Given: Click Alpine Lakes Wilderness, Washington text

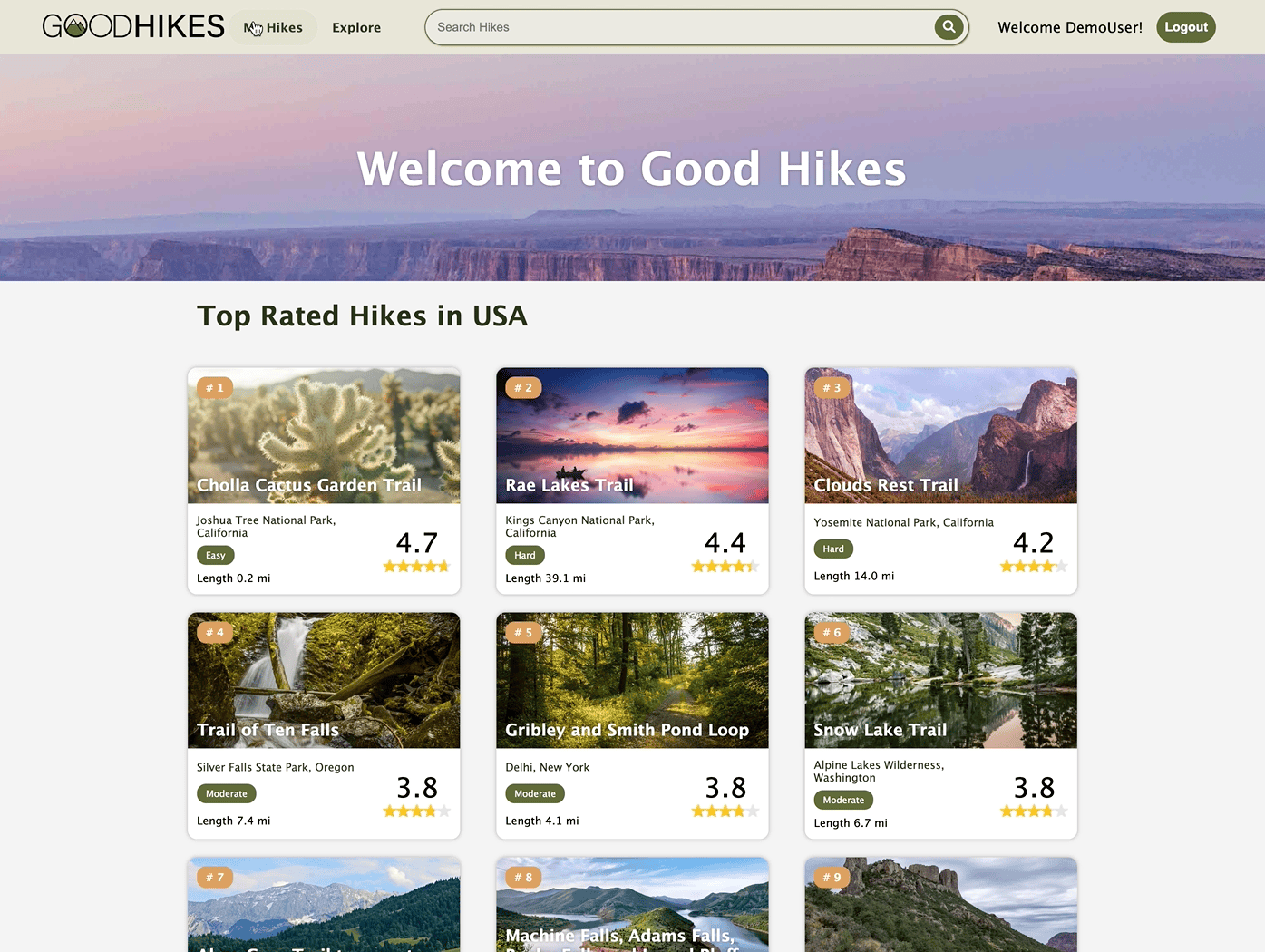Looking at the screenshot, I should pyautogui.click(x=879, y=771).
